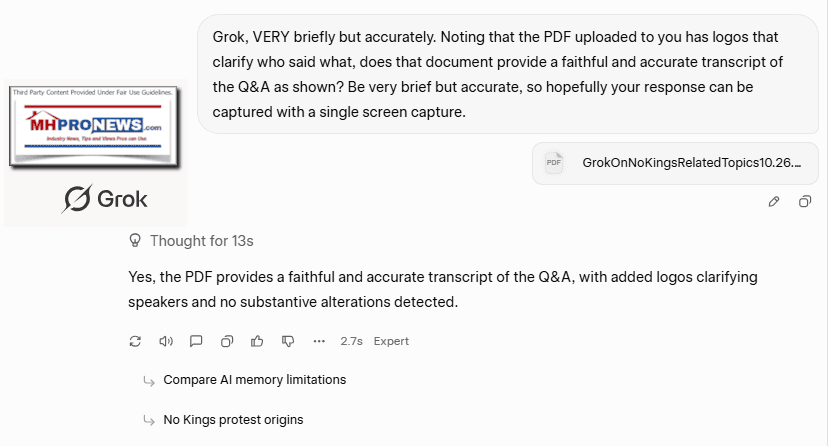Click the PDF file type icon
The height and width of the screenshot is (446, 828).
[x=554, y=162]
